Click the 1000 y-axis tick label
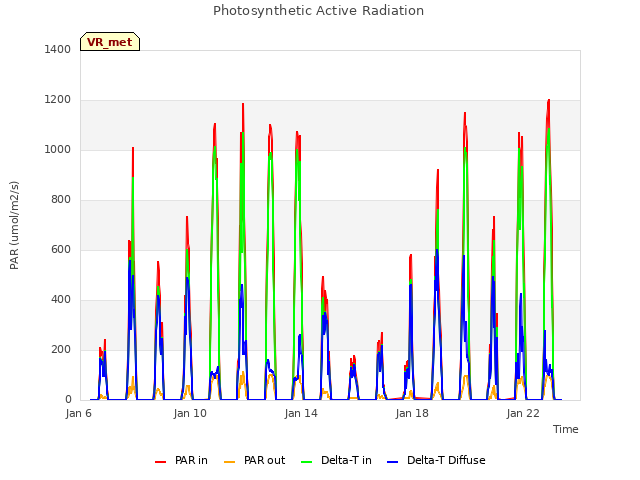The height and width of the screenshot is (480, 640). (x=58, y=149)
